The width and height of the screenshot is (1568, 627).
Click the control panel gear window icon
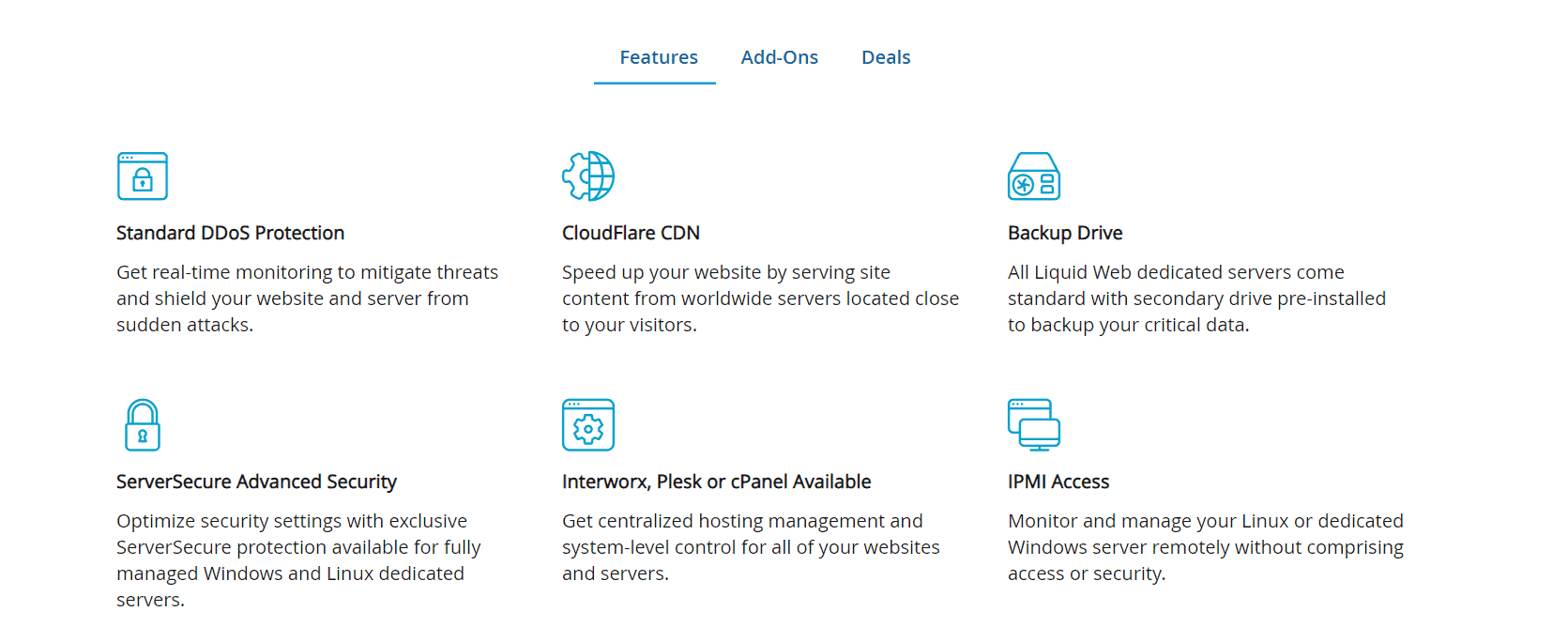point(588,425)
